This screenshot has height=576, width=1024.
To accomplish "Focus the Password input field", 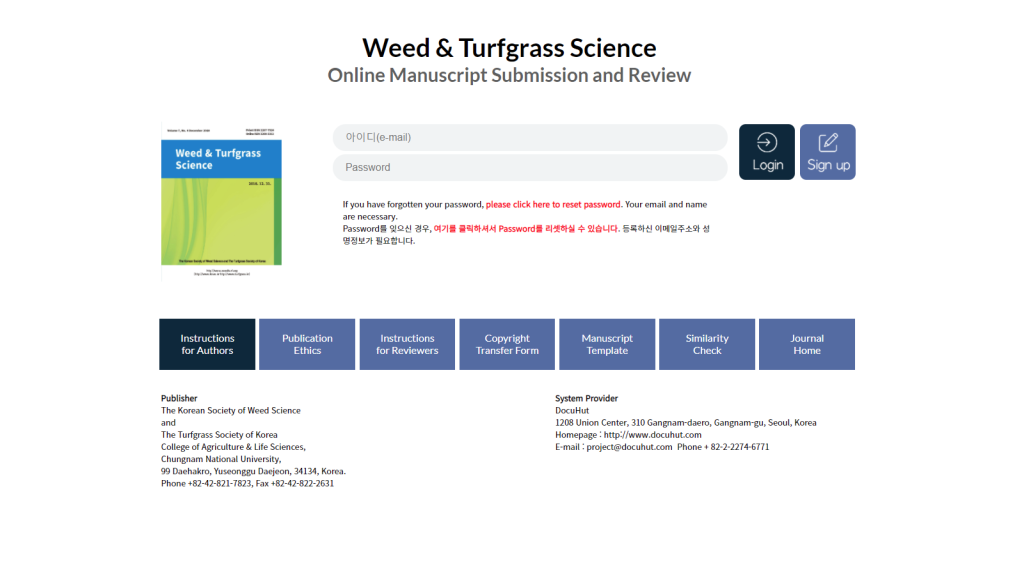I will (x=530, y=167).
